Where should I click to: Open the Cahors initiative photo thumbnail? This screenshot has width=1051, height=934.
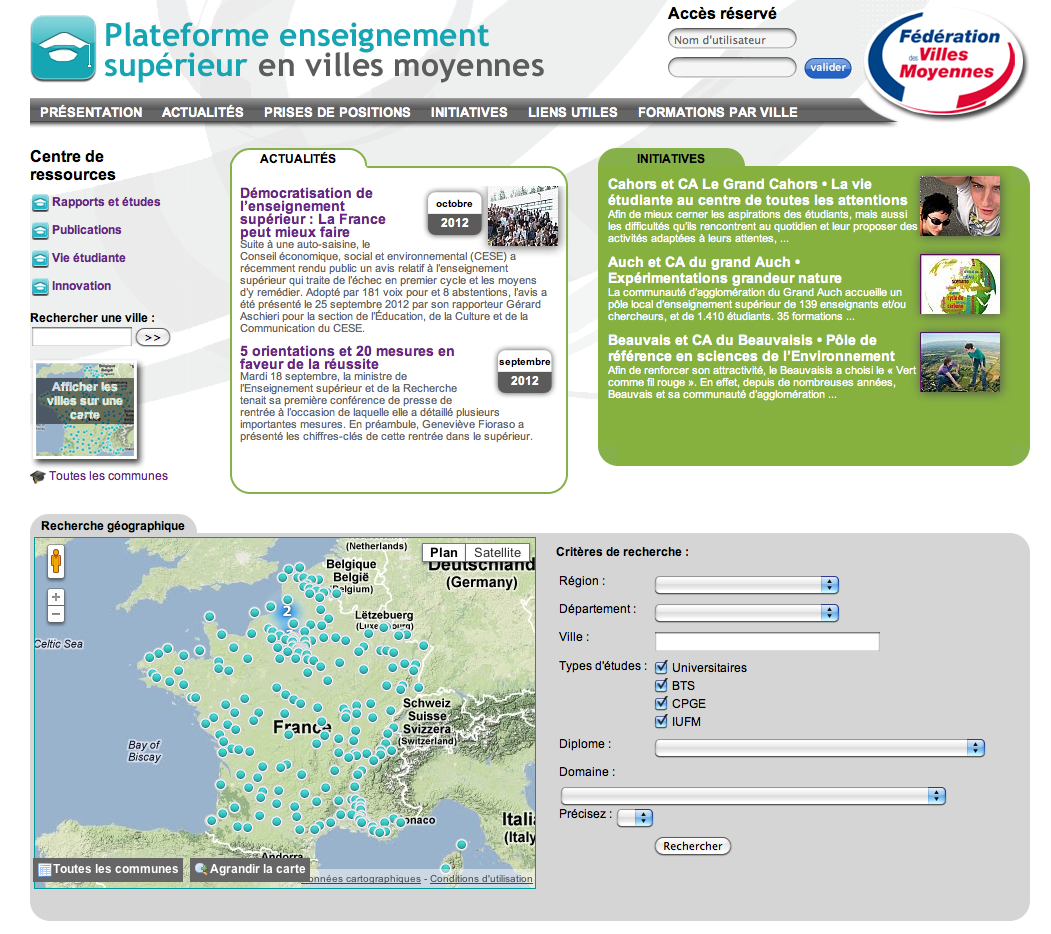pyautogui.click(x=960, y=206)
